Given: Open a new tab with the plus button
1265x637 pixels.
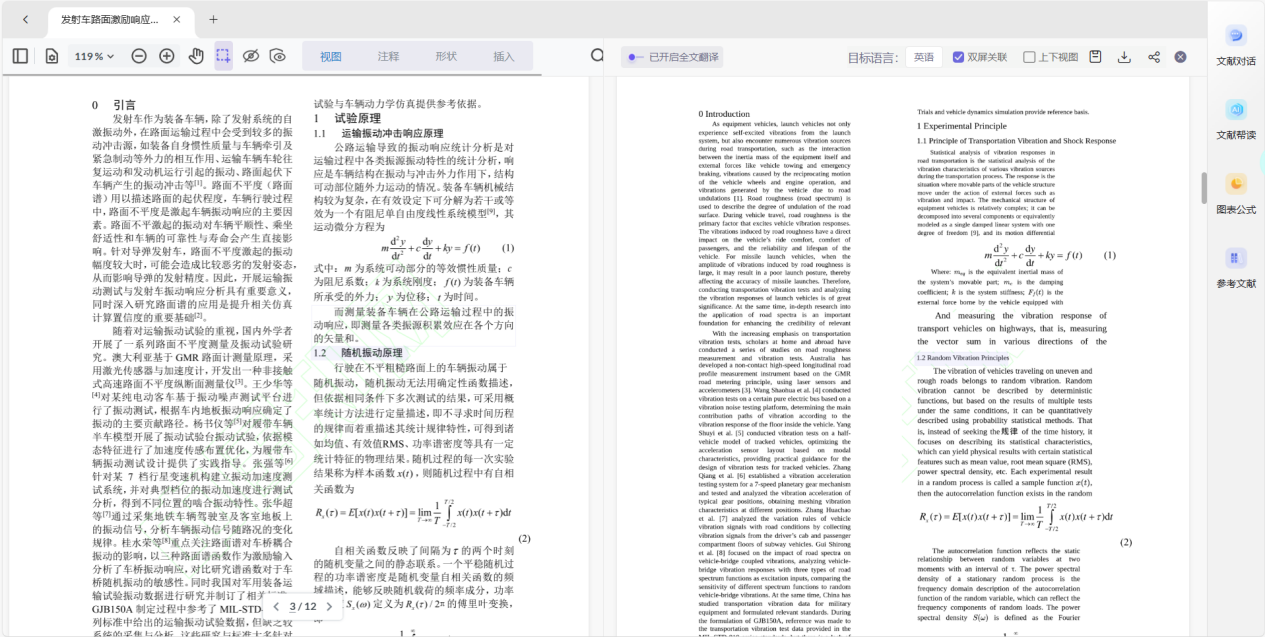Looking at the screenshot, I should [x=213, y=19].
